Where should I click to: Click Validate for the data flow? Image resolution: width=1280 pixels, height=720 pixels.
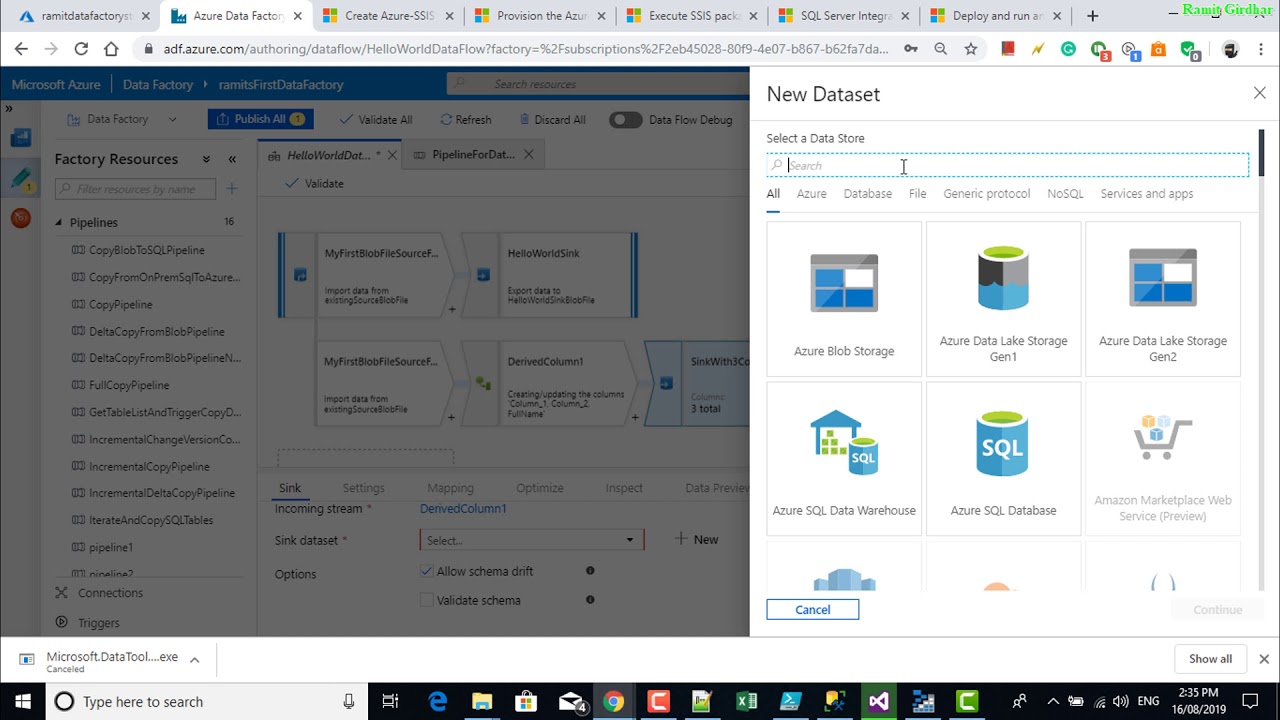click(x=314, y=183)
